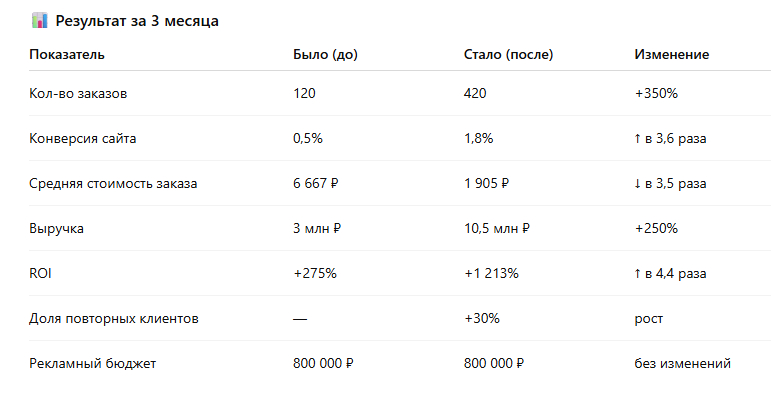Click the "Доля повторных клиентов" row label
Image resolution: width=771 pixels, height=419 pixels.
(x=114, y=318)
